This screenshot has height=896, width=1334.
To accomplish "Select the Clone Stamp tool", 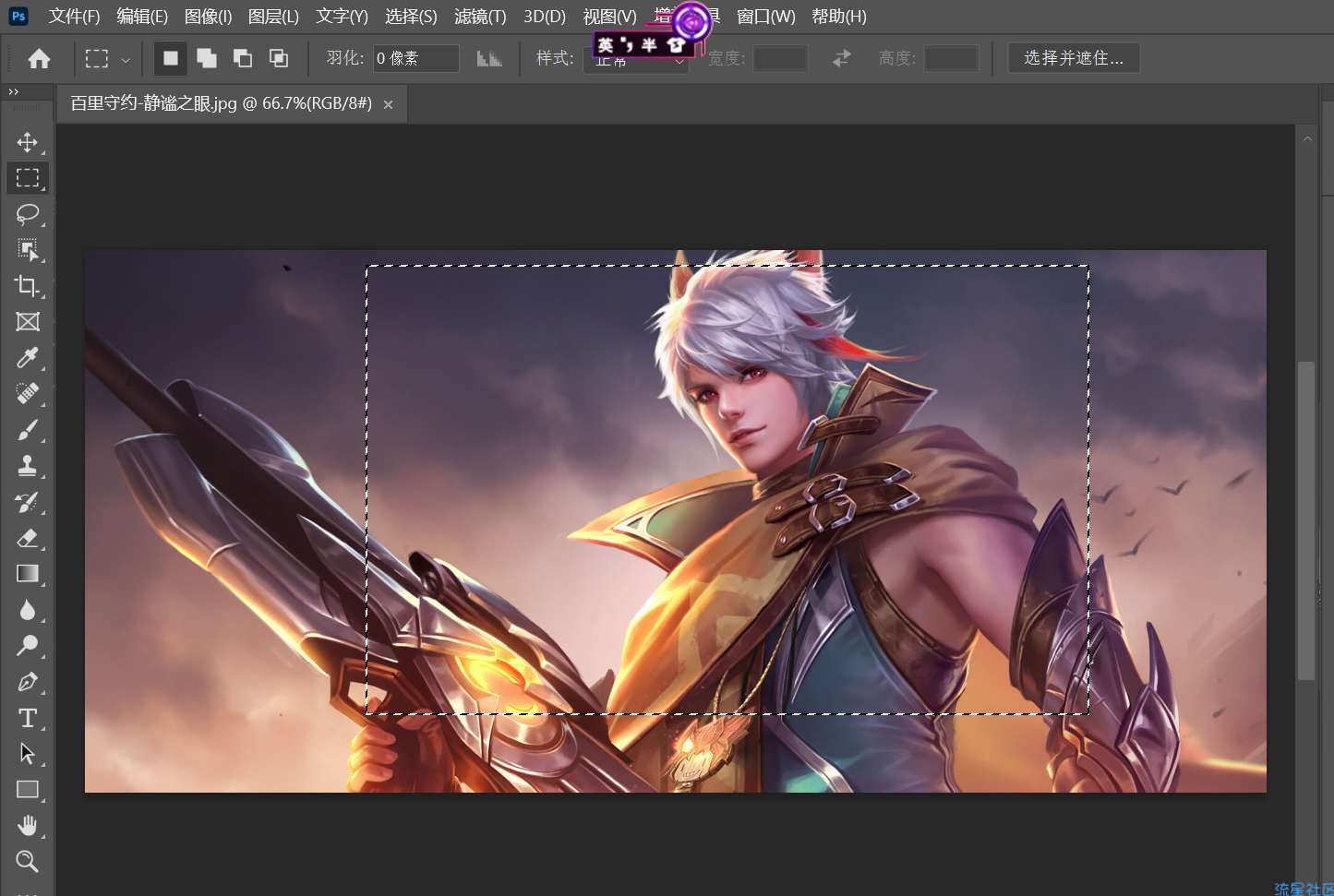I will pos(27,466).
